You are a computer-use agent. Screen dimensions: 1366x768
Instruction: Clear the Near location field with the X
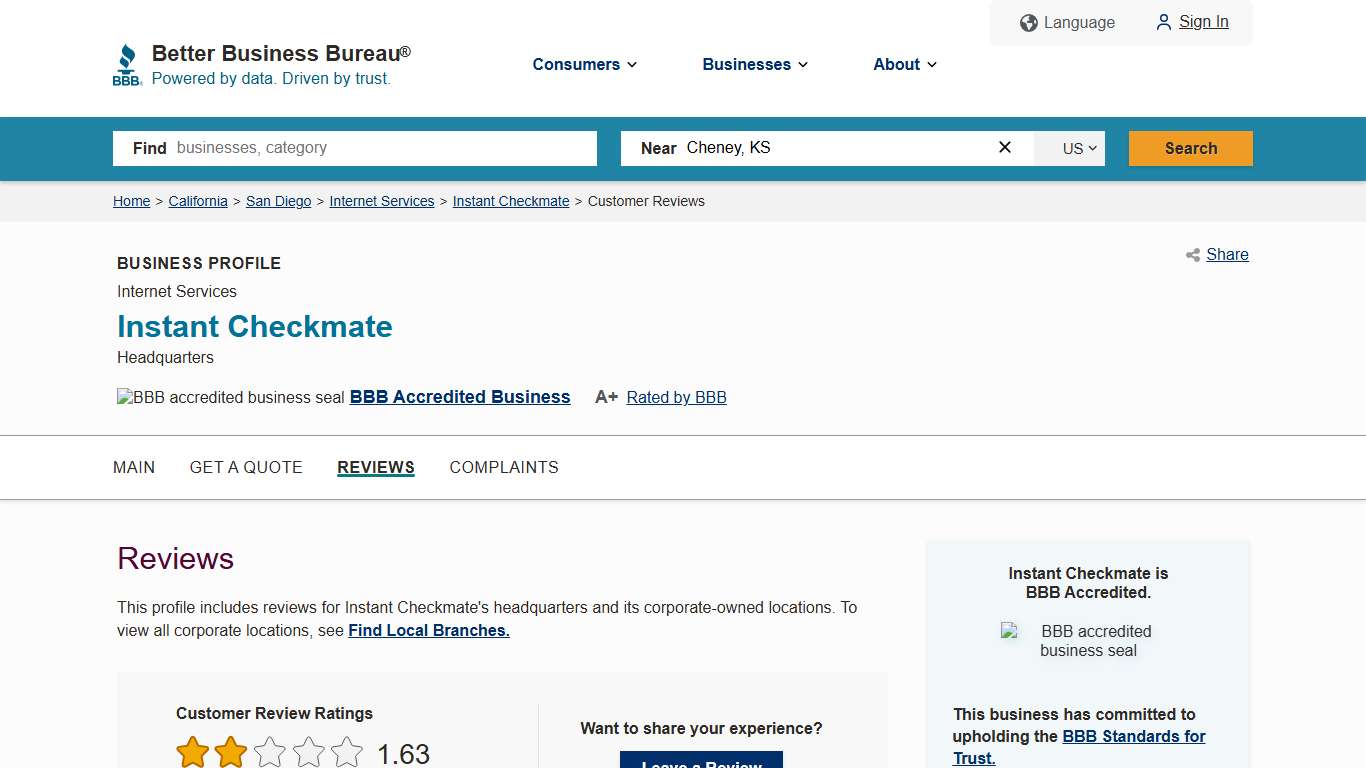click(x=1004, y=147)
